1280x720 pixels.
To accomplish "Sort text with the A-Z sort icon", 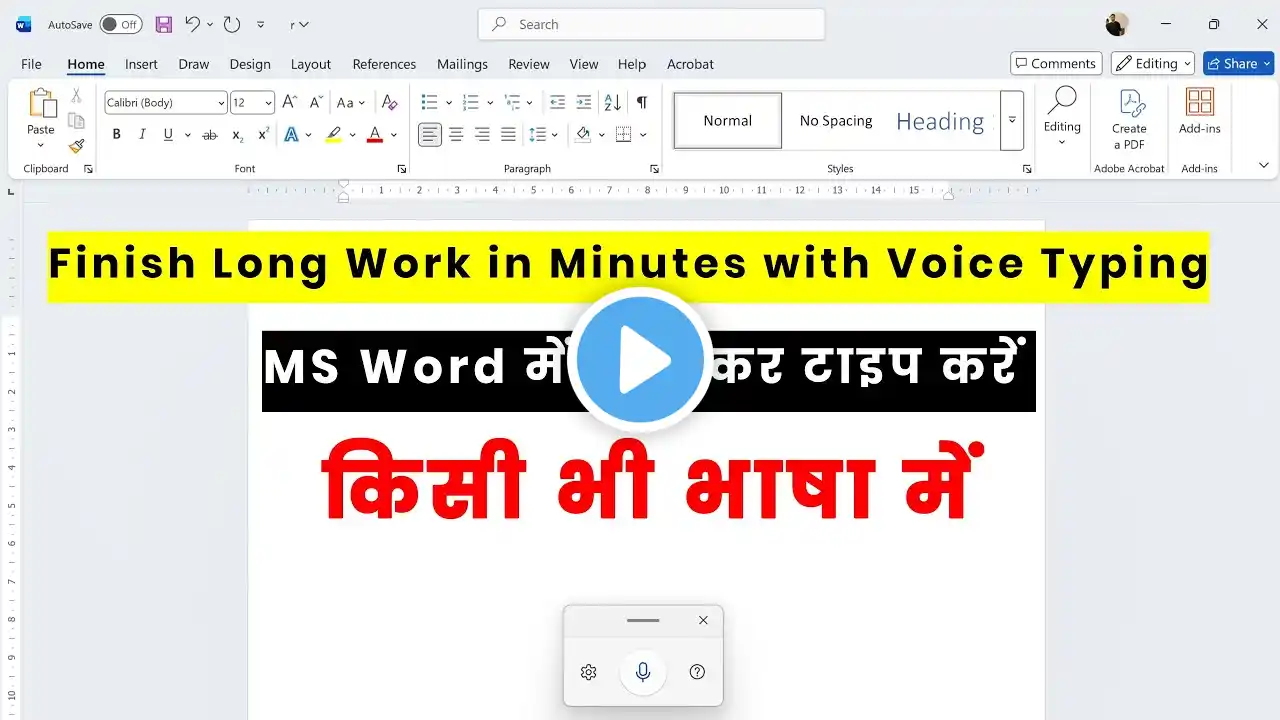I will (x=613, y=102).
